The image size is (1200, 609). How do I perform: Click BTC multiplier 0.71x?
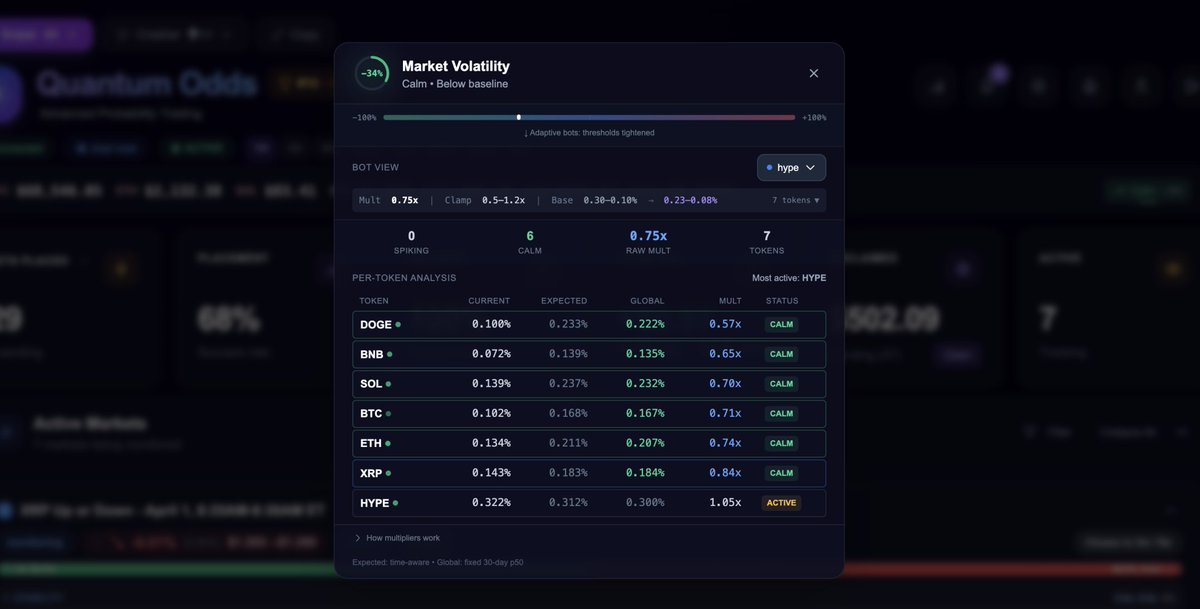[x=724, y=413]
